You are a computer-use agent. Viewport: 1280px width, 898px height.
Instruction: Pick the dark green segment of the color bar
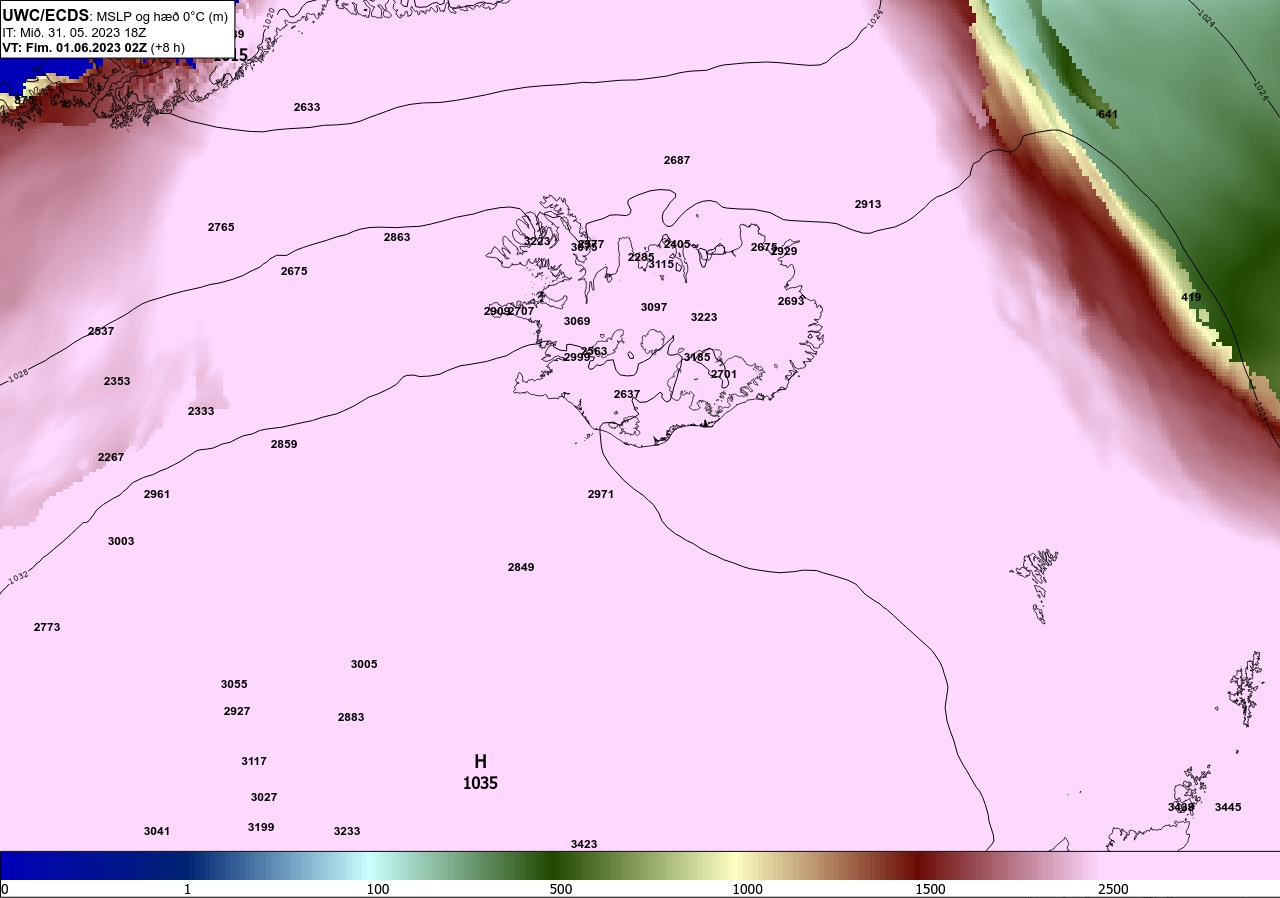(x=555, y=865)
